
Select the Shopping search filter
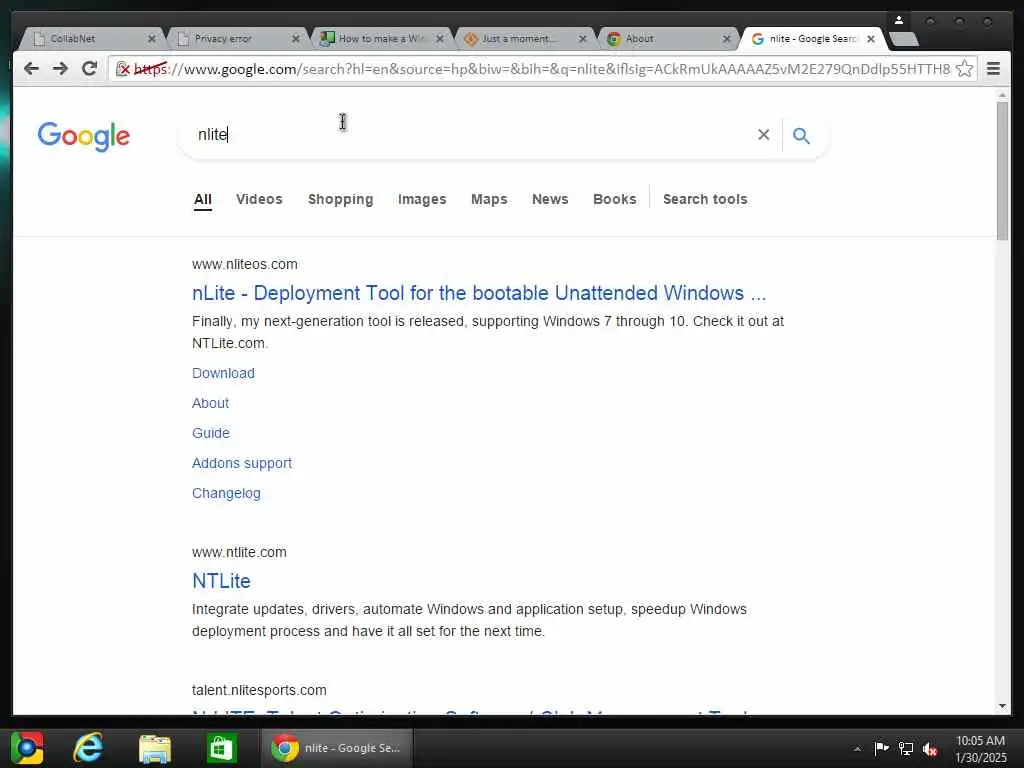pyautogui.click(x=340, y=199)
